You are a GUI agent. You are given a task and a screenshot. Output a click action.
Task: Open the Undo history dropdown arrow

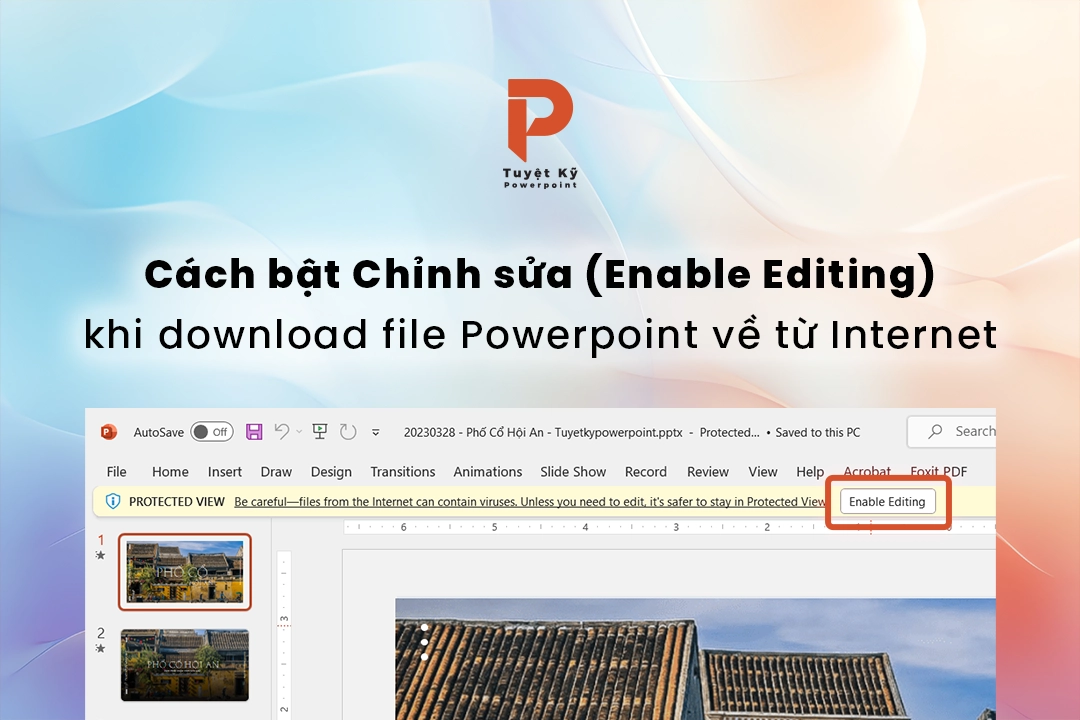299,432
